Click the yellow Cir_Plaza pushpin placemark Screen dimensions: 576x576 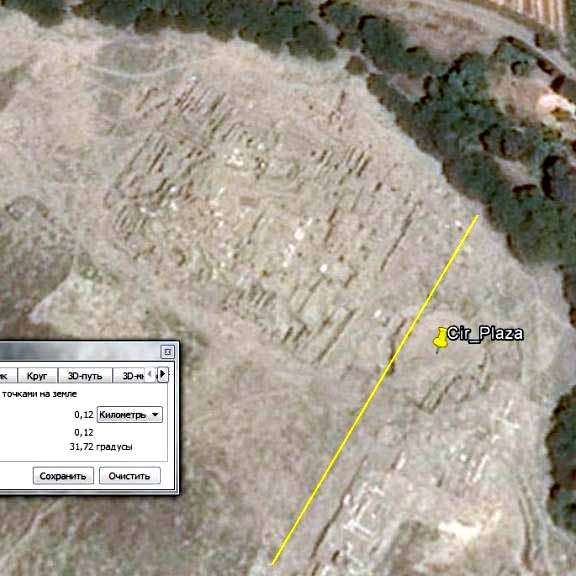pyautogui.click(x=439, y=339)
